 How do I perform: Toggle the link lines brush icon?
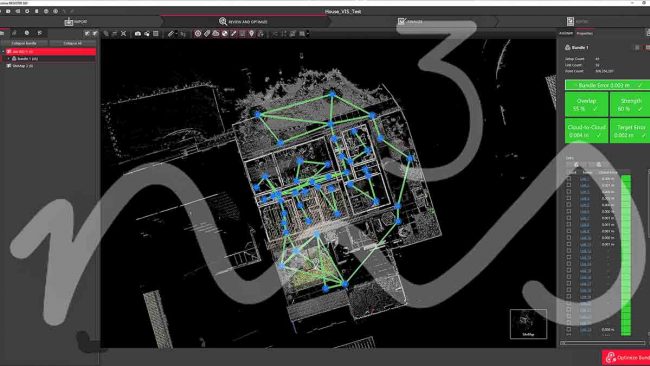point(233,34)
